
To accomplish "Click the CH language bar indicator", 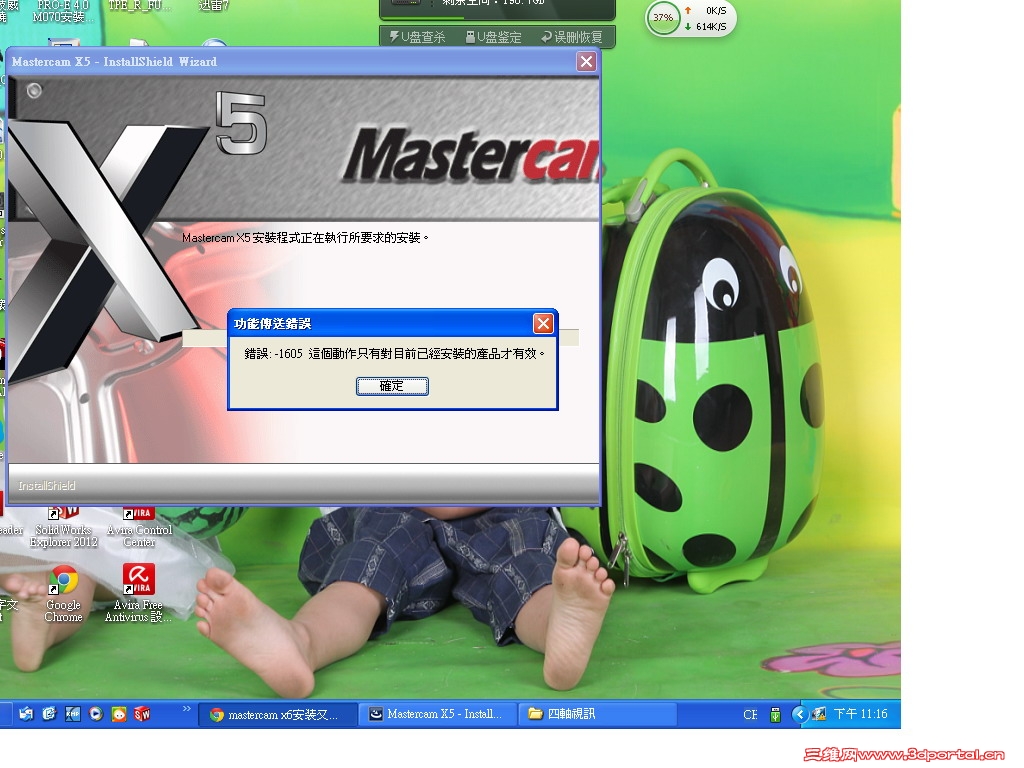I will [750, 714].
